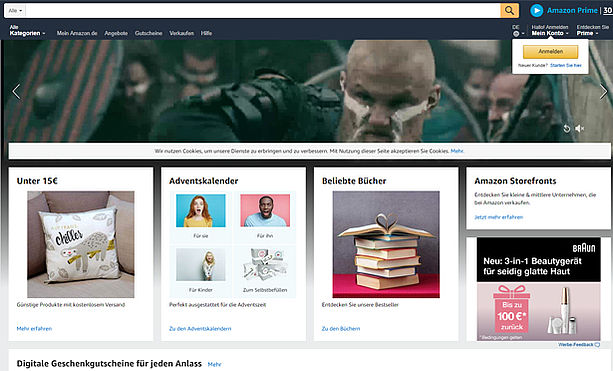Select the Für ihn advent calendar thumbnail
The height and width of the screenshot is (371, 613).
click(x=265, y=211)
